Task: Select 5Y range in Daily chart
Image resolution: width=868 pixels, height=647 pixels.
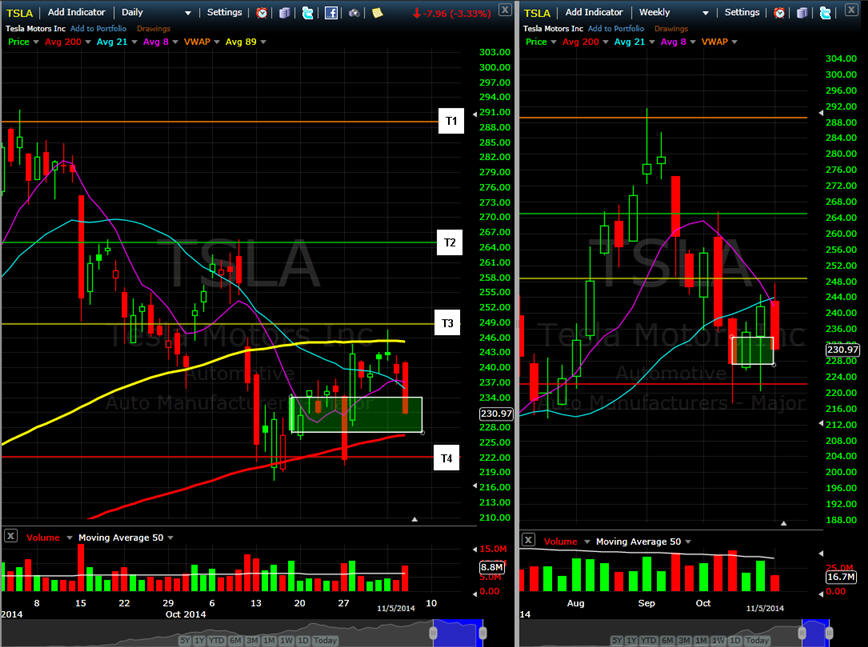Action: pos(185,640)
